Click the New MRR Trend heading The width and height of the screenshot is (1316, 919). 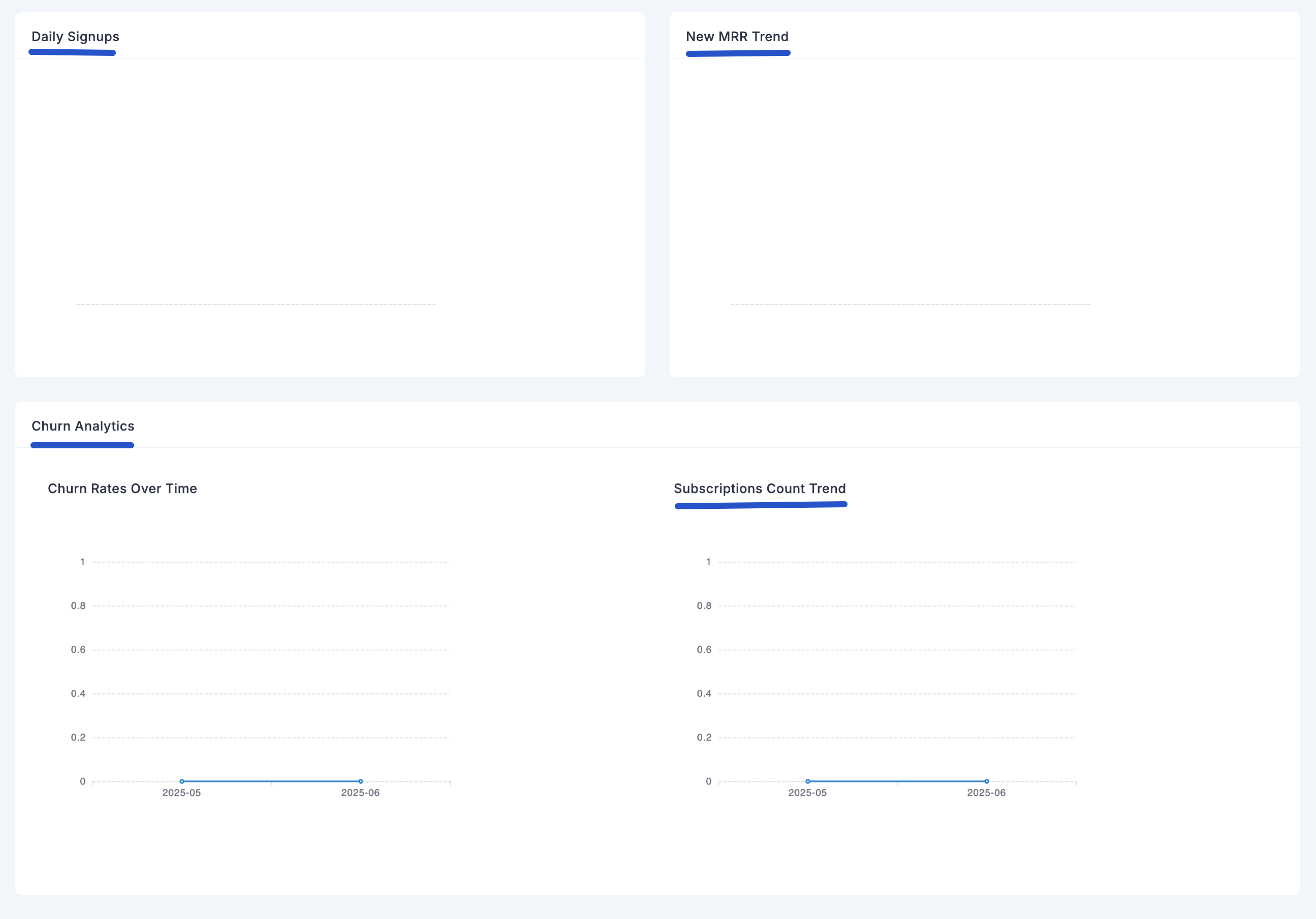pos(737,37)
